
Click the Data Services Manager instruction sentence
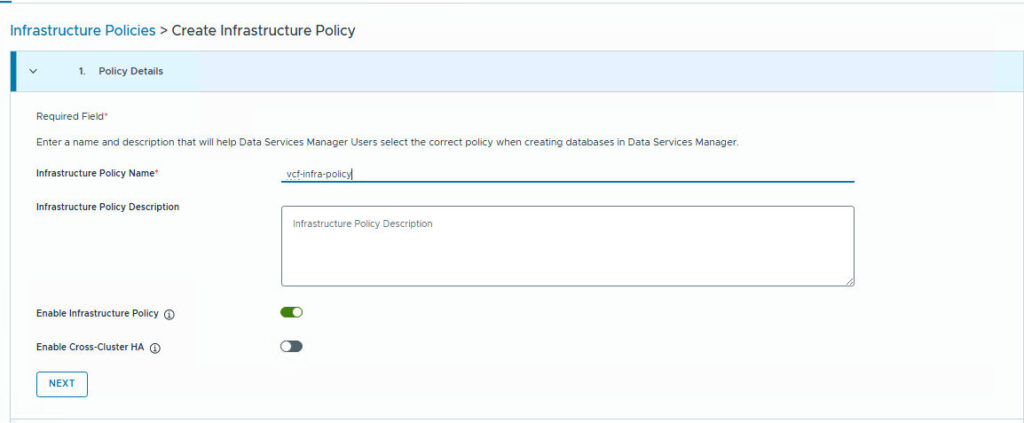click(x=386, y=143)
